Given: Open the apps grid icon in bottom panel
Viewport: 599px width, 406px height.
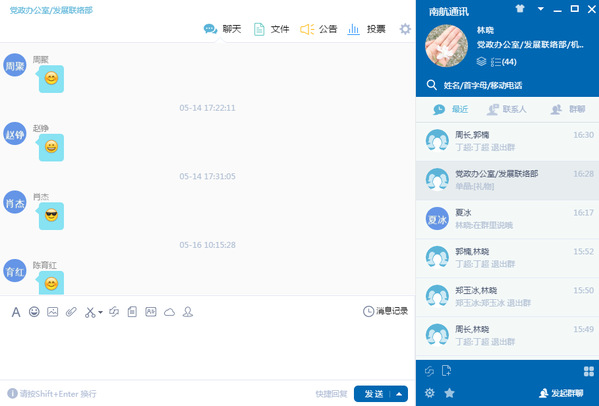Looking at the screenshot, I should click(x=589, y=371).
